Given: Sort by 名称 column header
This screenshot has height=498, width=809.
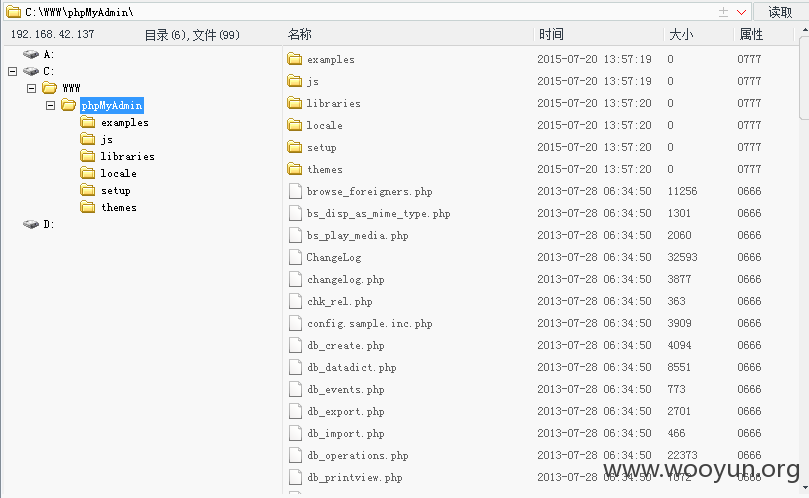Looking at the screenshot, I should click(x=299, y=35).
